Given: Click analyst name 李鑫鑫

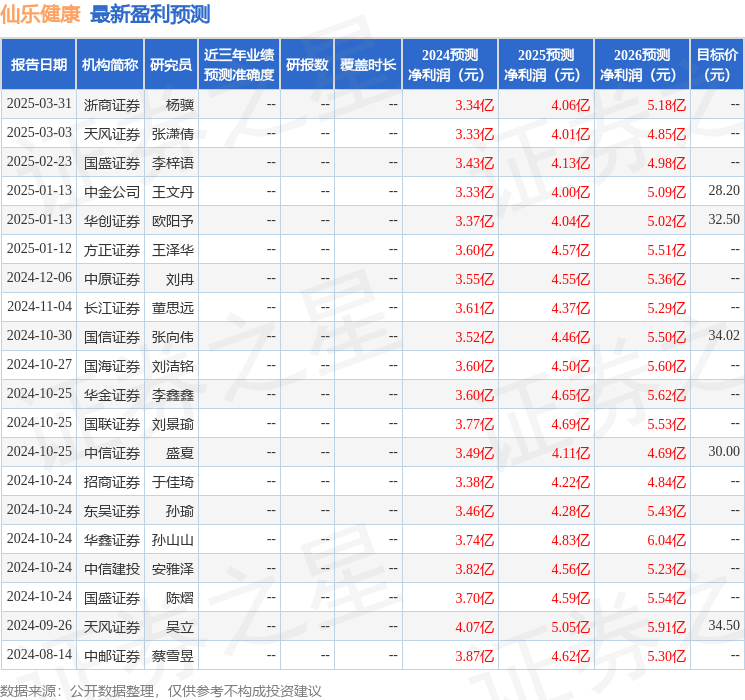Looking at the screenshot, I should (x=172, y=395).
